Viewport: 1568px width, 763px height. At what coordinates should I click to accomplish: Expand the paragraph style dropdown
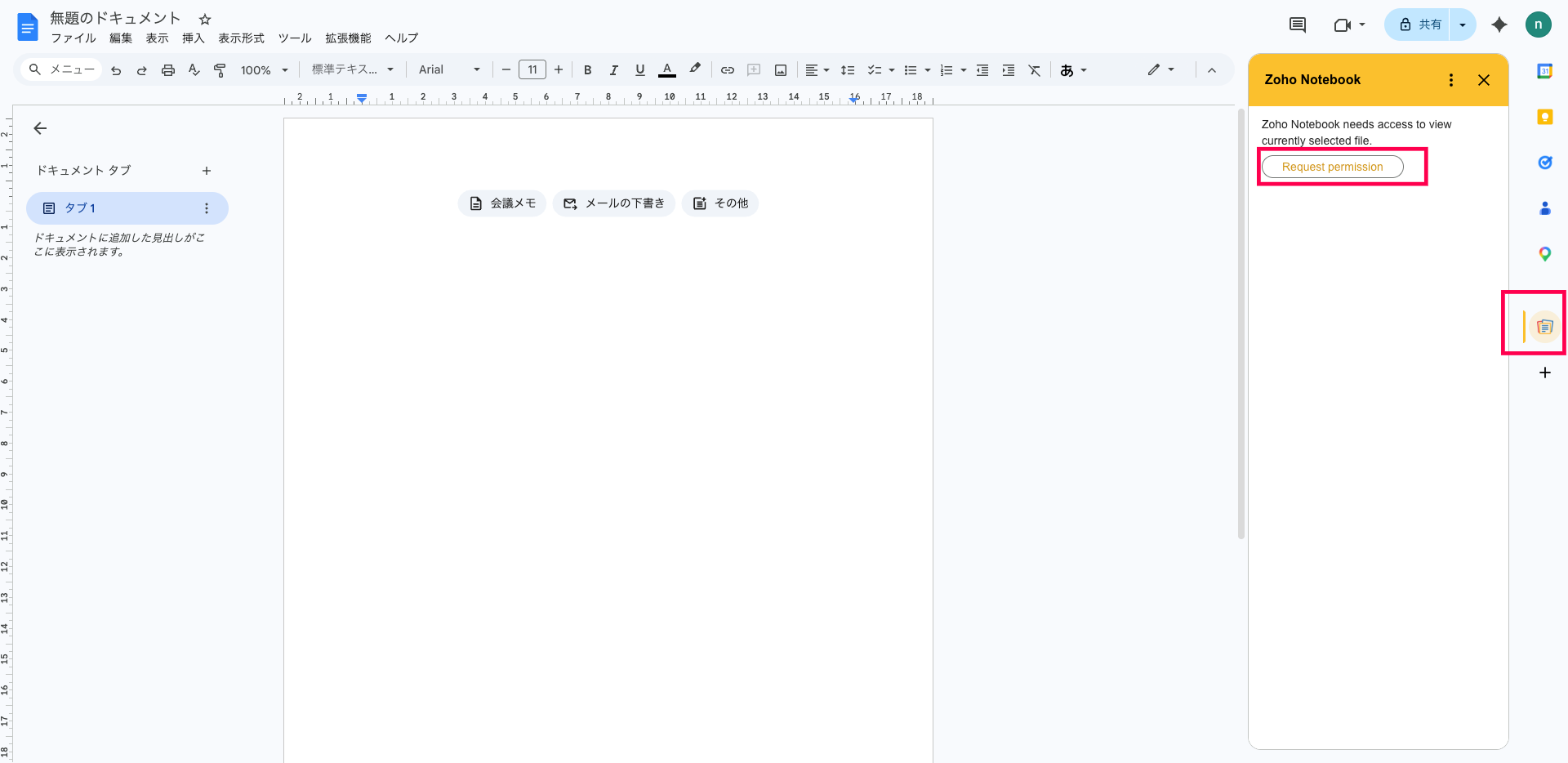(352, 70)
